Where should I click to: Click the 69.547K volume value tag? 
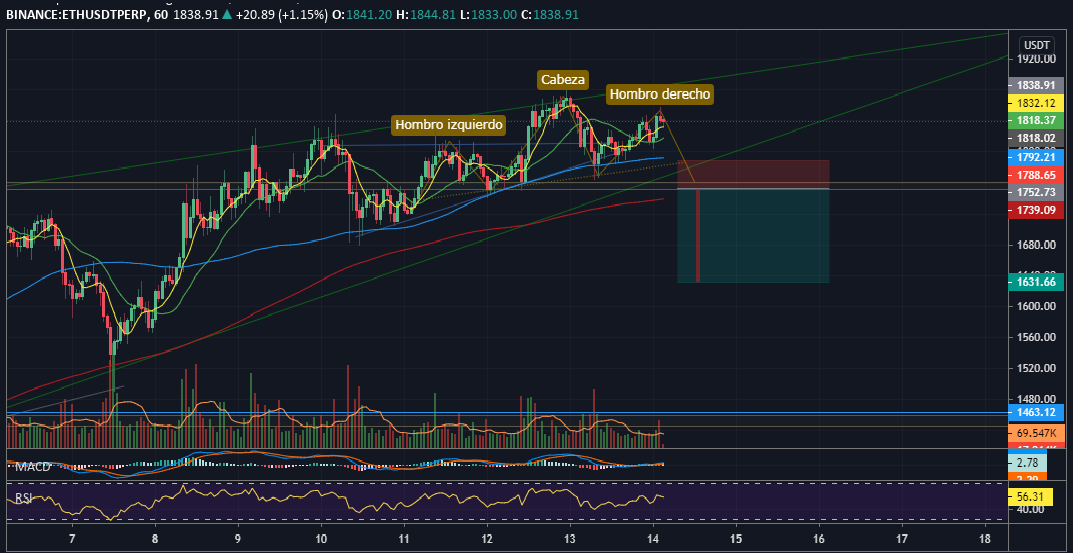(1038, 433)
